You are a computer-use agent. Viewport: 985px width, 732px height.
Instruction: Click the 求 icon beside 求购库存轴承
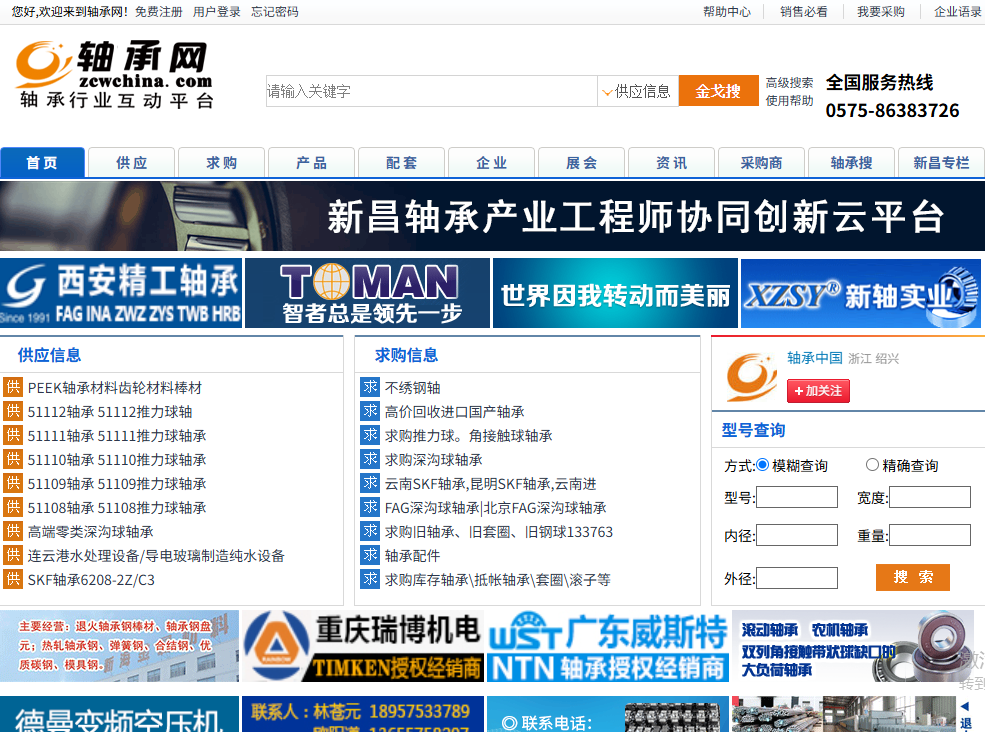(x=370, y=579)
